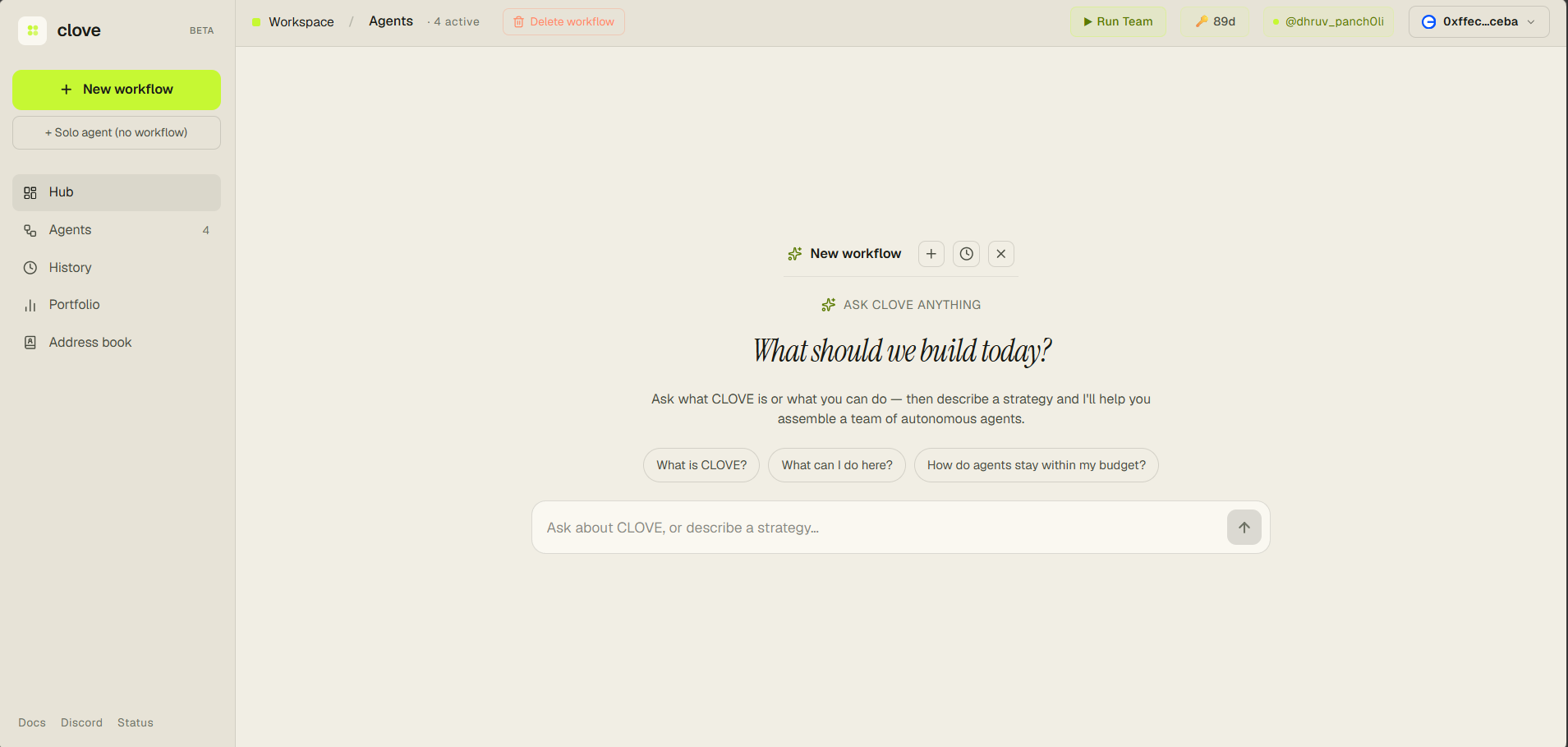The width and height of the screenshot is (1568, 747).
Task: Click the Portfolio bar chart icon
Action: click(x=30, y=305)
